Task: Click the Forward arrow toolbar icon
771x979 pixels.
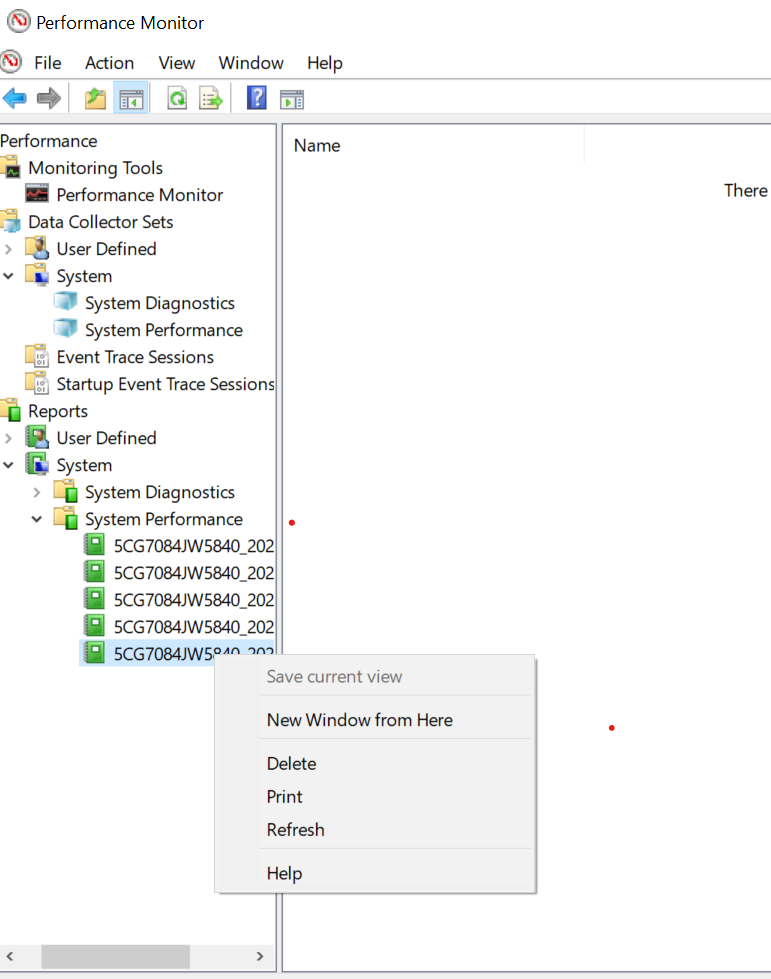Action: [48, 98]
